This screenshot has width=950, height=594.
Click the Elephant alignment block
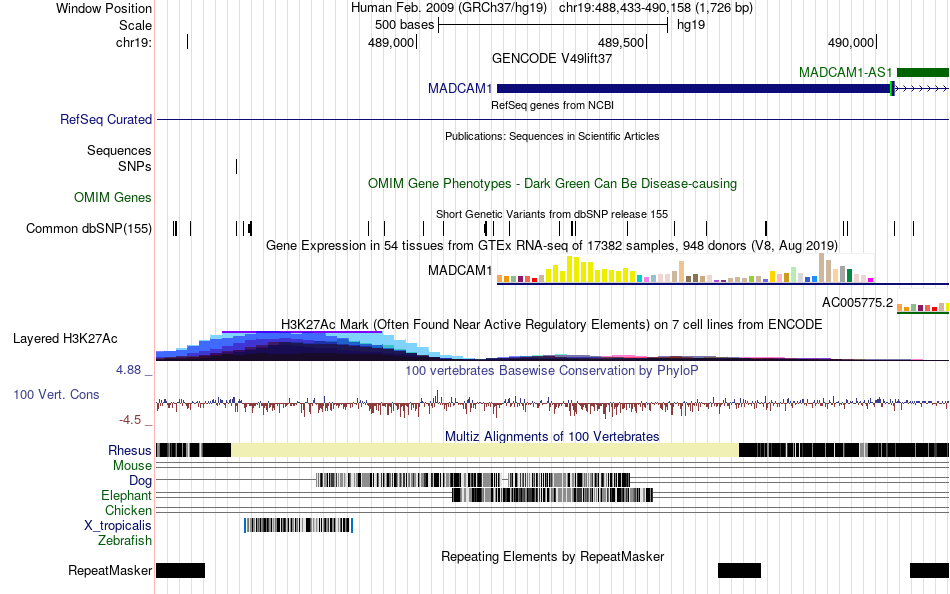click(x=553, y=495)
